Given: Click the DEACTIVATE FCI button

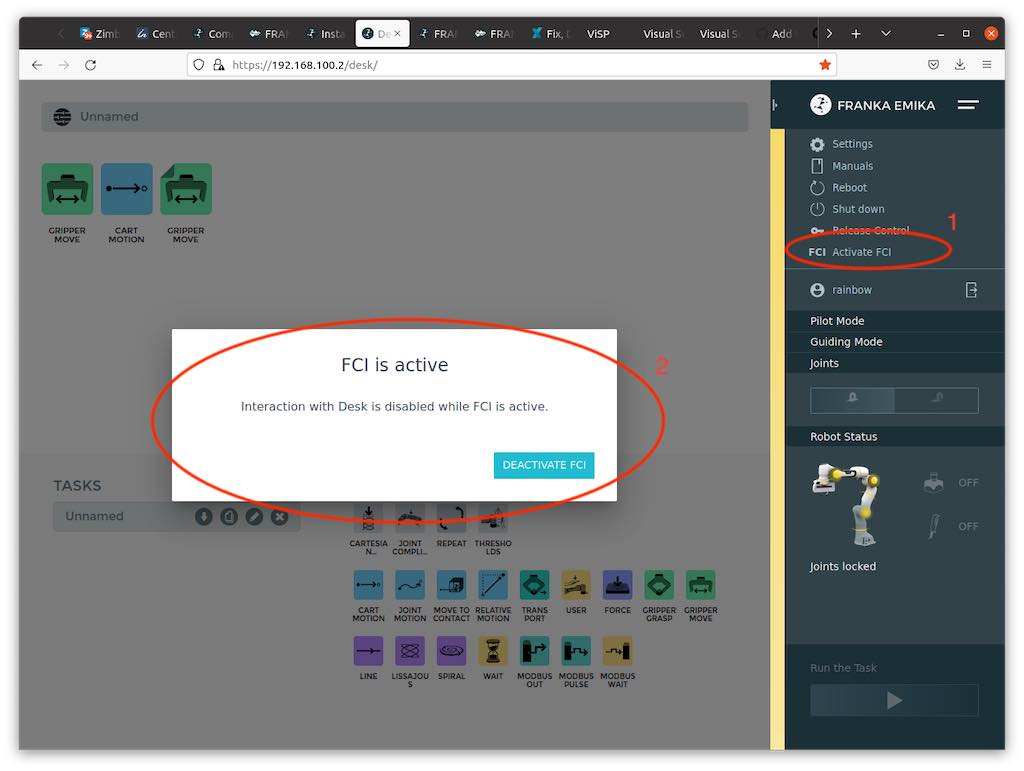Looking at the screenshot, I should pyautogui.click(x=544, y=465).
